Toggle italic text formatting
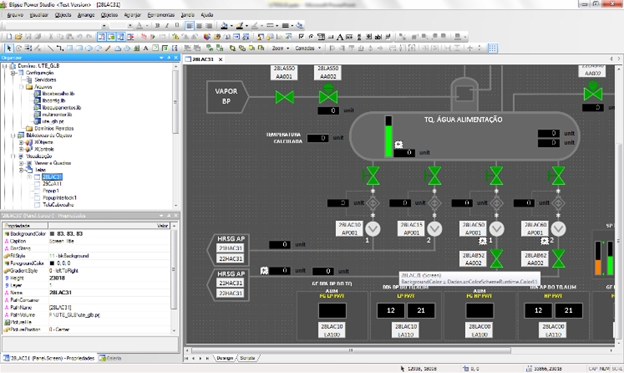The width and height of the screenshot is (624, 373). (x=167, y=25)
